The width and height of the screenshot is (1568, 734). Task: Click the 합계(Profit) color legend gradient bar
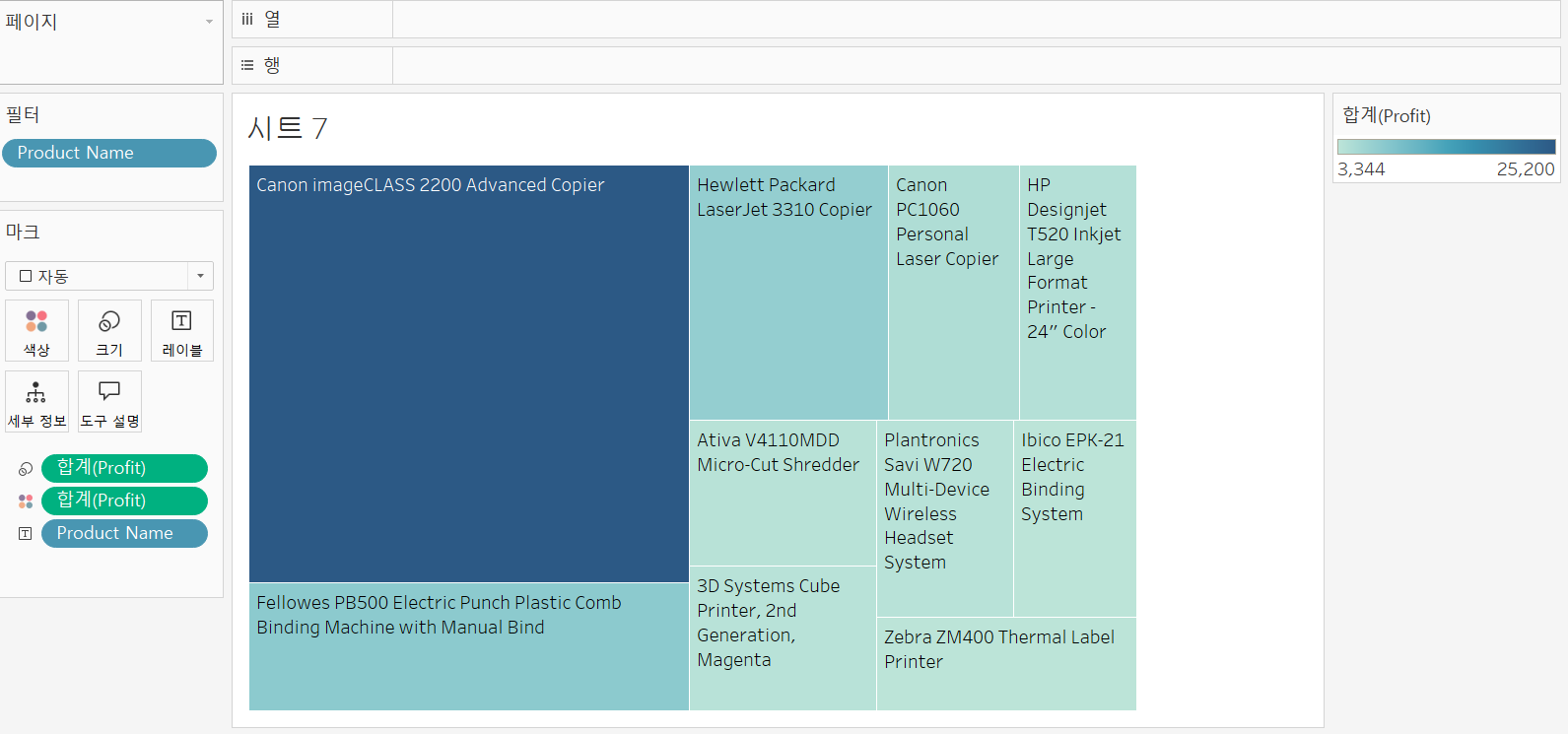[x=1446, y=147]
